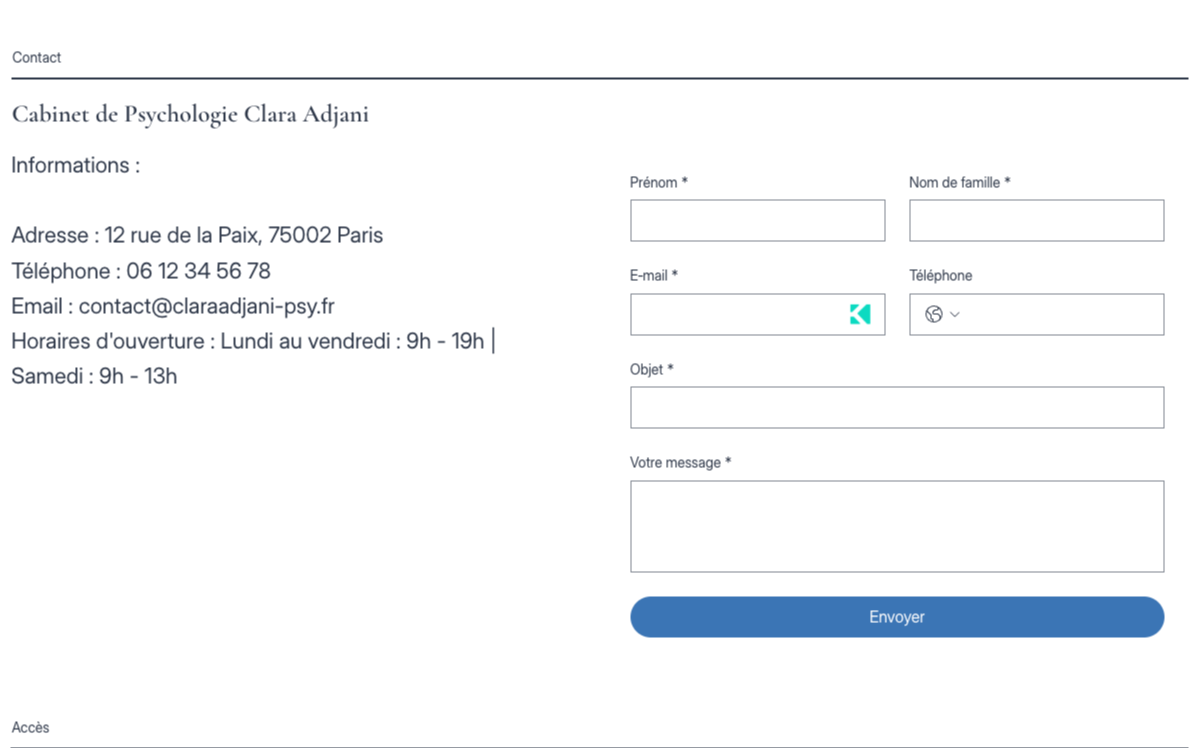Click the Samedi : 9h - 13h line
The height and width of the screenshot is (748, 1200).
pyautogui.click(x=94, y=377)
